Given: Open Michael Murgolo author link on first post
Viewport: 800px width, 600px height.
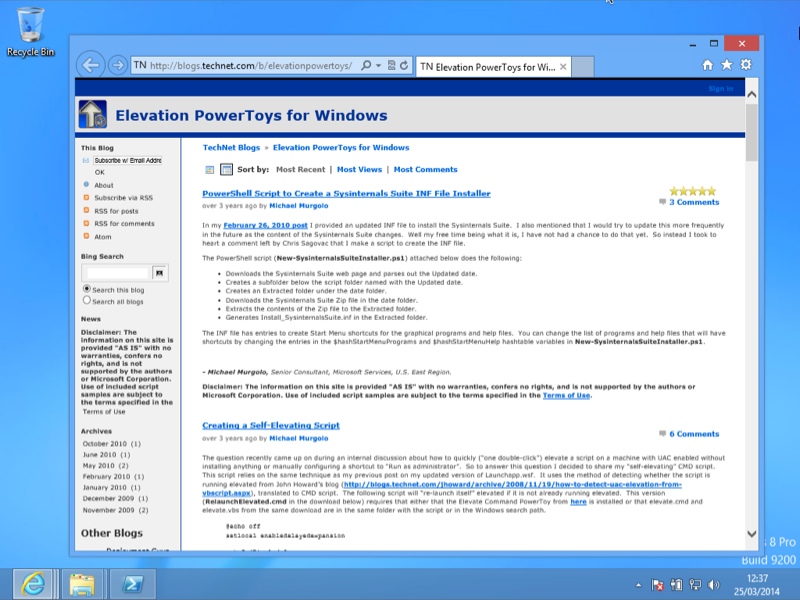Looking at the screenshot, I should [x=298, y=206].
